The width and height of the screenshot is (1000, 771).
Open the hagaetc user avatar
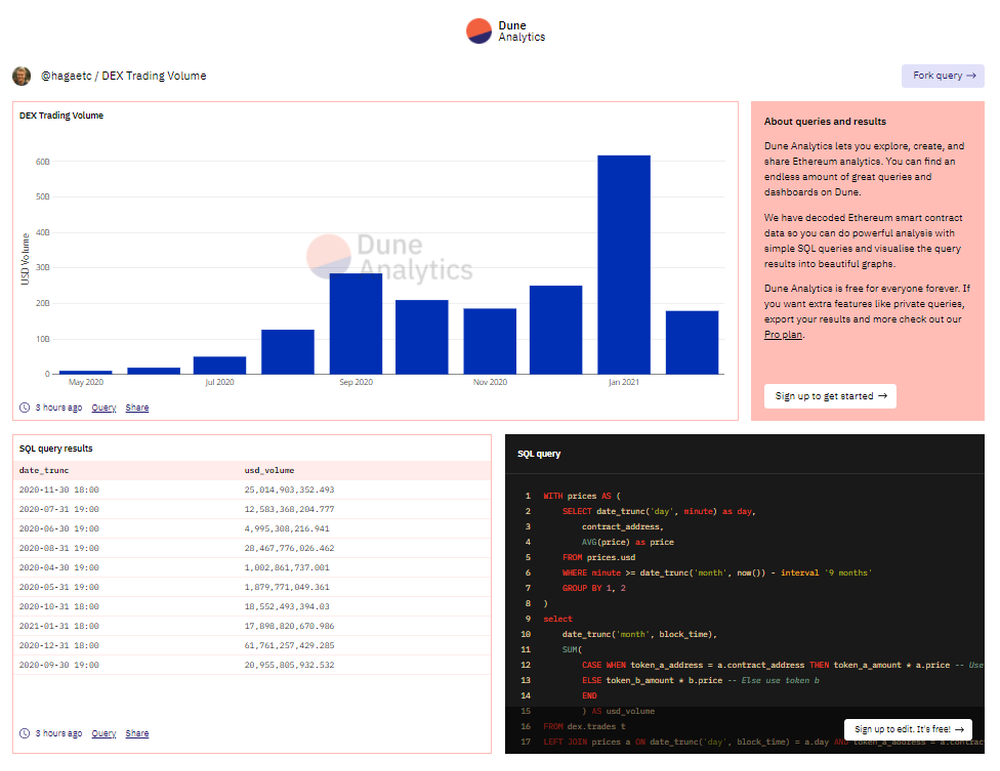[x=22, y=76]
